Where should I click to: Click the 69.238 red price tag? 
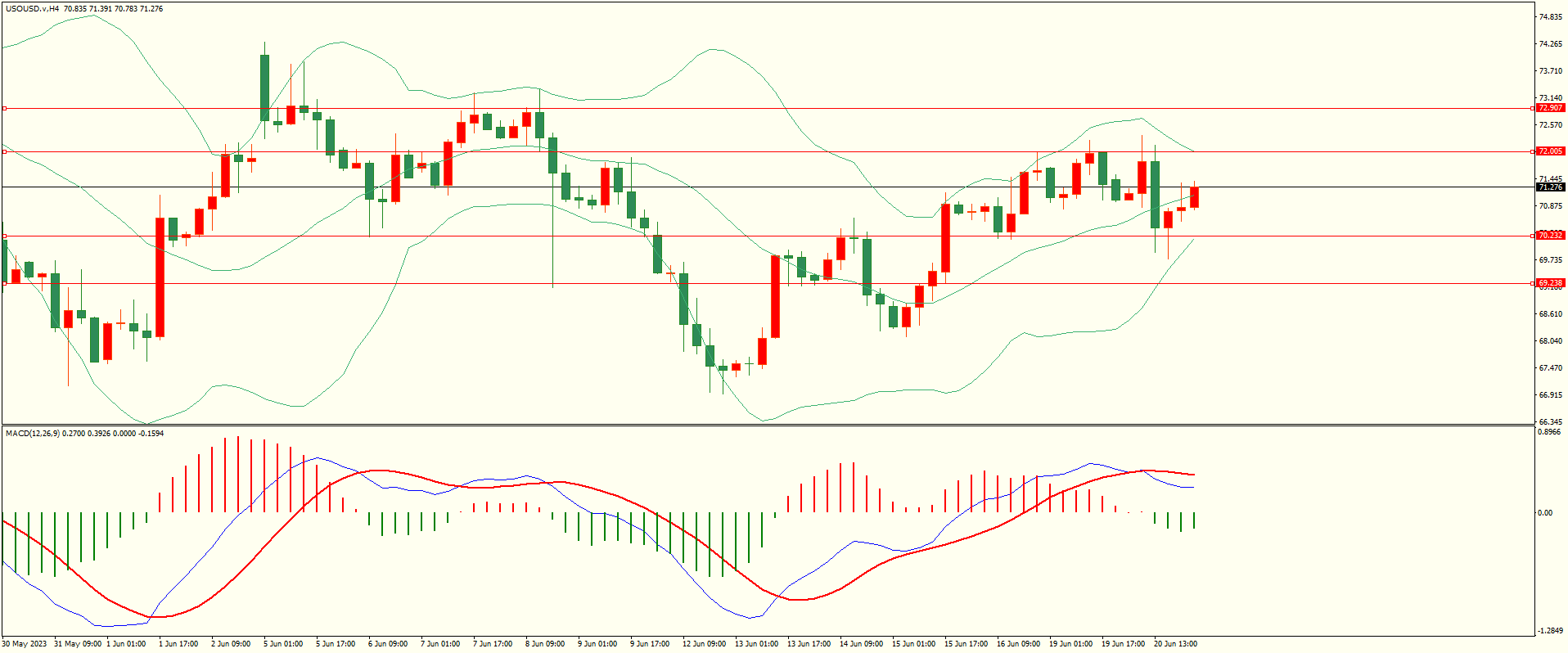tap(1549, 283)
